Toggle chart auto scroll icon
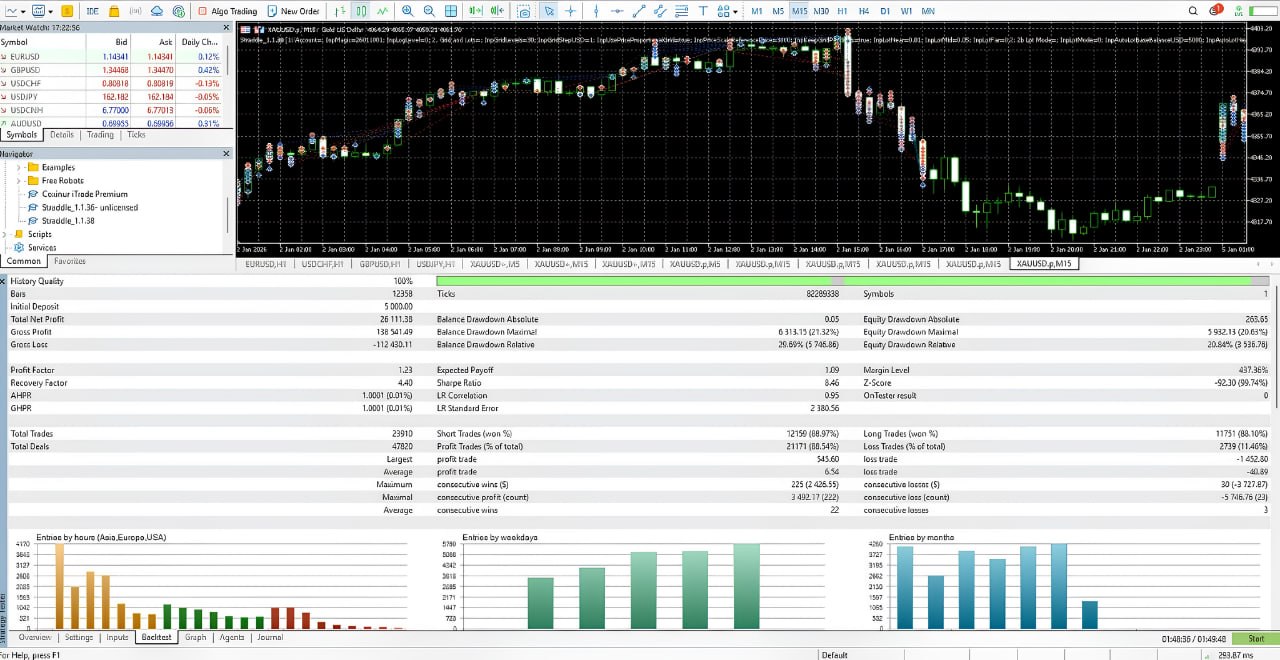This screenshot has height=660, width=1280. [x=475, y=11]
